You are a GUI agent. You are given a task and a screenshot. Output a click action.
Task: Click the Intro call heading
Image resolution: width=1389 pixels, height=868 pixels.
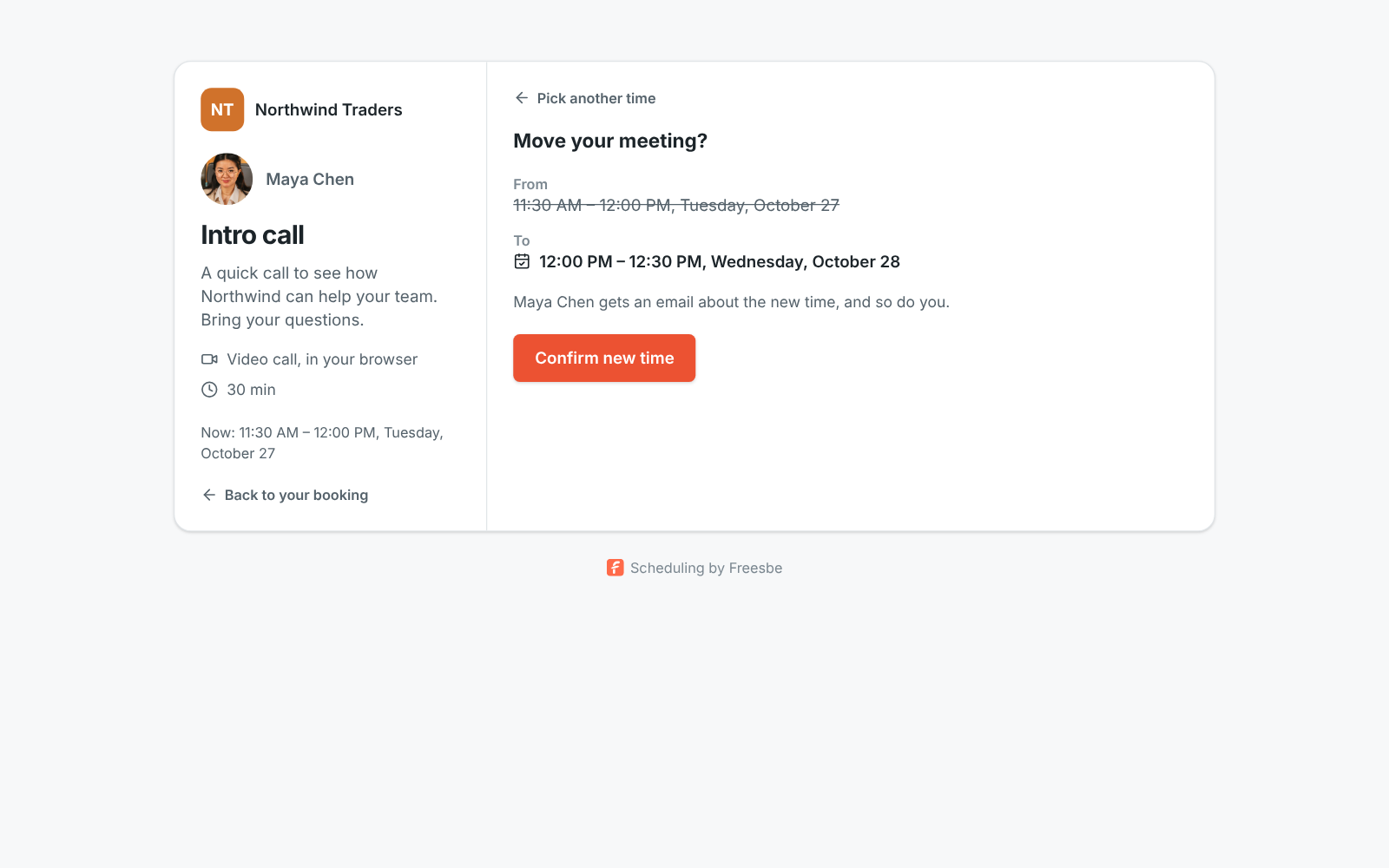point(253,235)
